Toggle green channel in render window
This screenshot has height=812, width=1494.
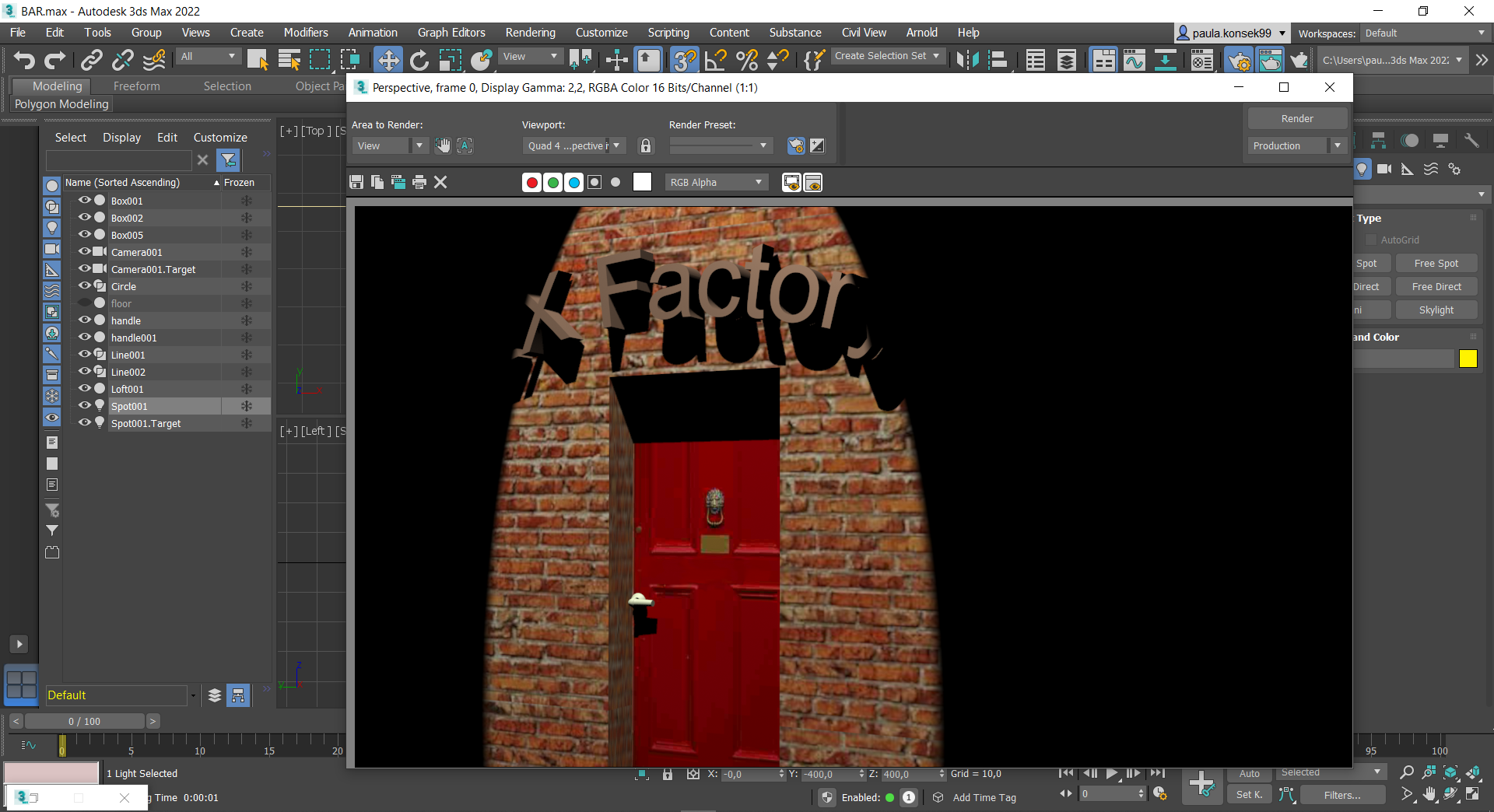pyautogui.click(x=553, y=182)
